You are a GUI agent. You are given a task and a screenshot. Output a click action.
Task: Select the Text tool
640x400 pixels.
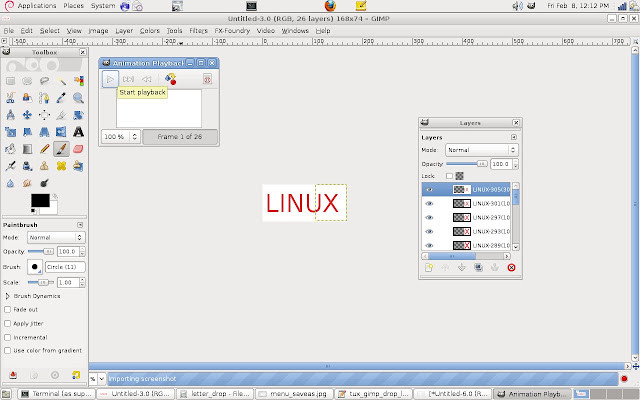pyautogui.click(x=78, y=132)
